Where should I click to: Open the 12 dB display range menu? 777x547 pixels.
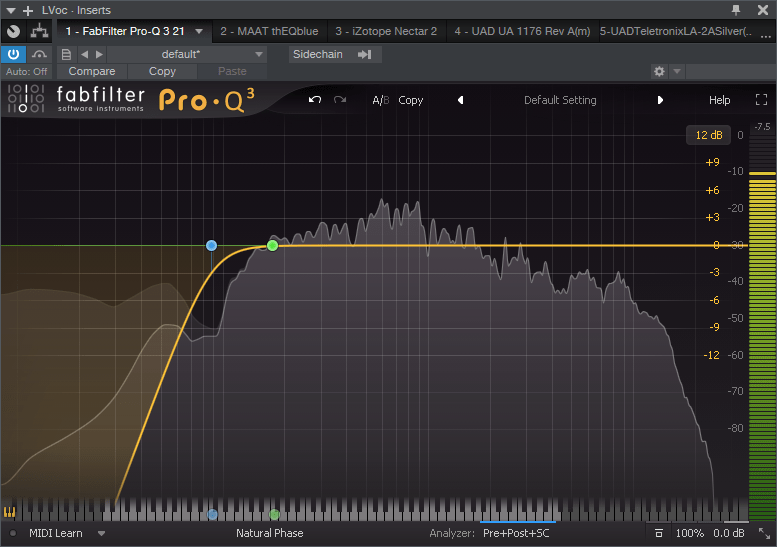708,135
